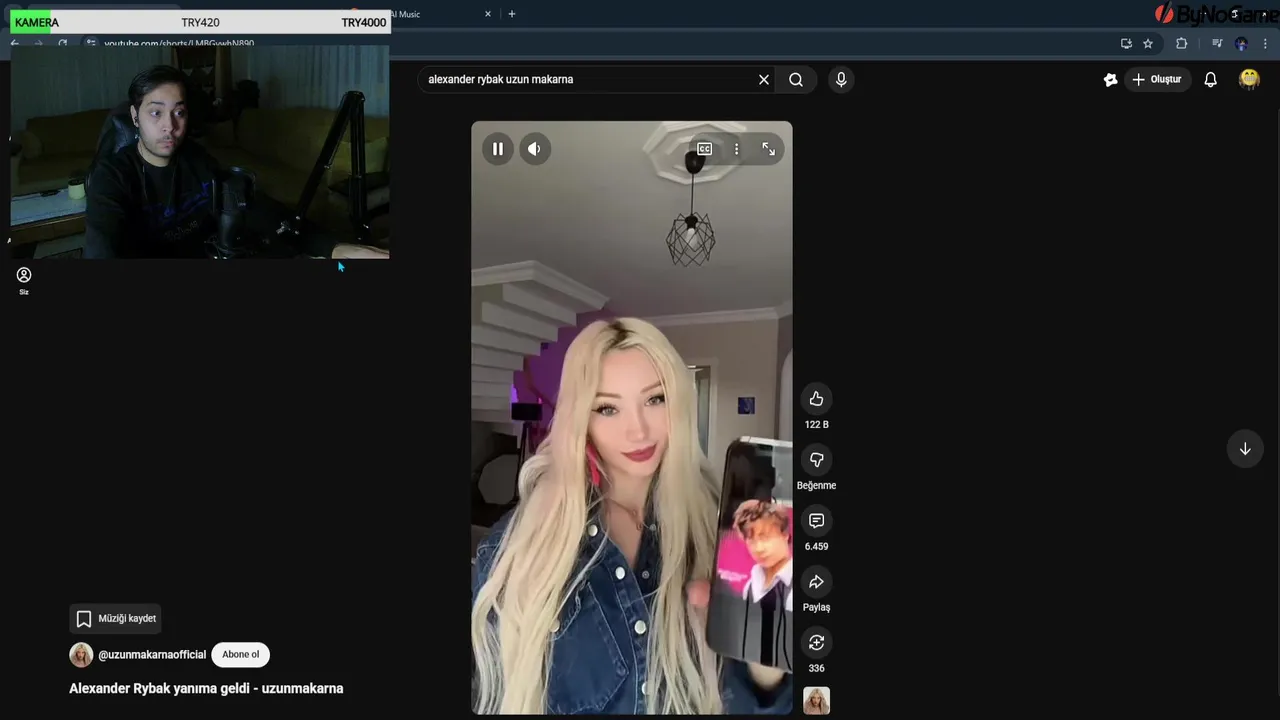Mute the Shorts video volume
The height and width of the screenshot is (720, 1280).
(x=534, y=149)
